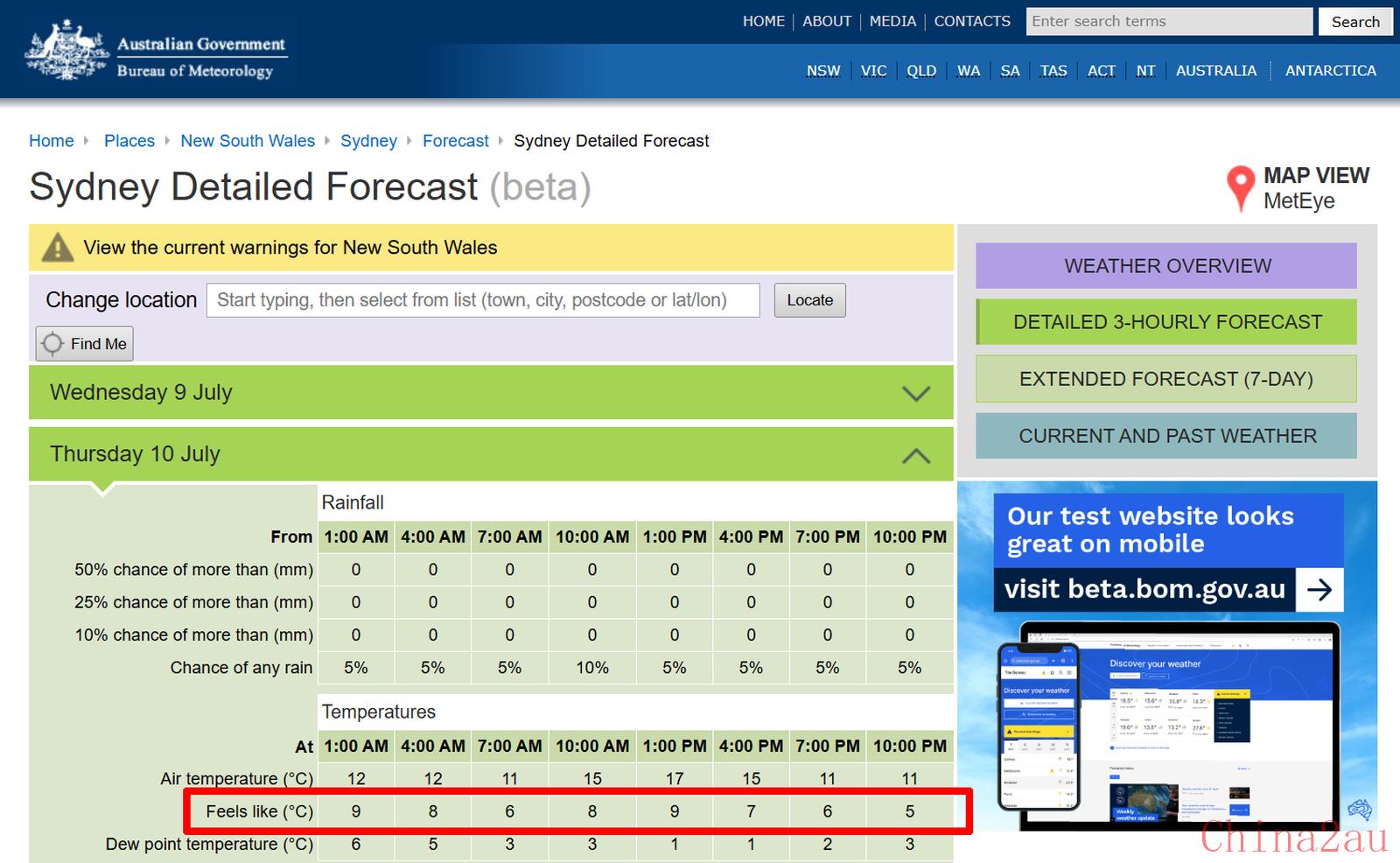
Task: Click the Chance of any rain label
Action: [x=241, y=668]
